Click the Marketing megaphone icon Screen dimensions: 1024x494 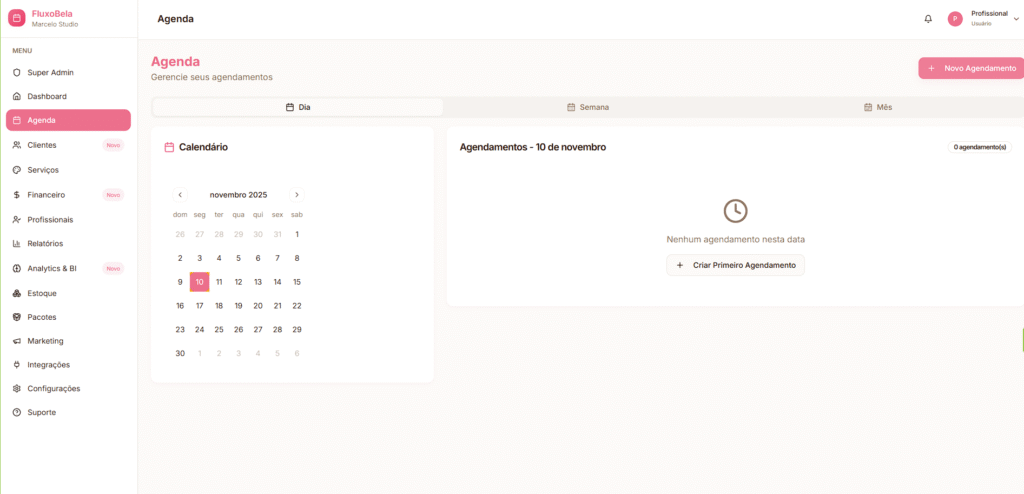click(17, 341)
